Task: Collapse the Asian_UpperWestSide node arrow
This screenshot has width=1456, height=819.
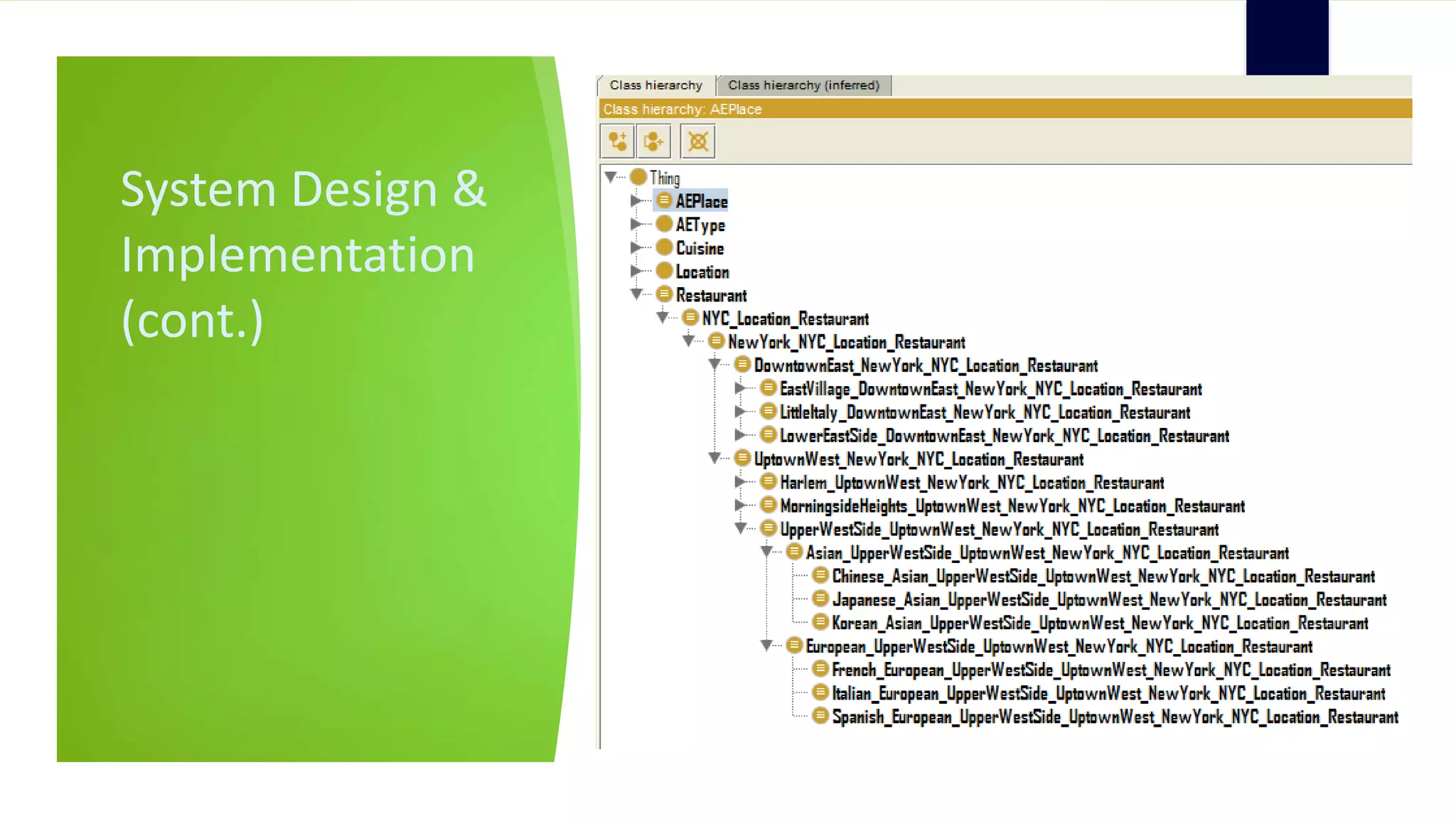Action: point(766,552)
